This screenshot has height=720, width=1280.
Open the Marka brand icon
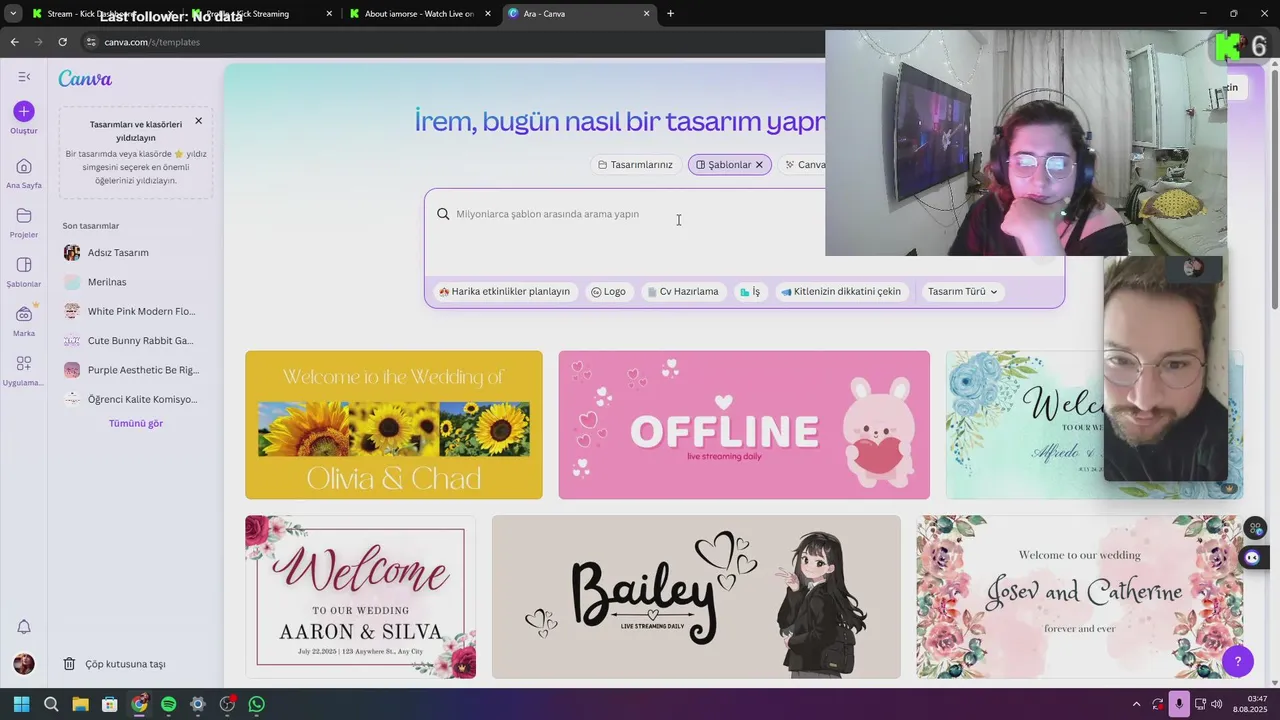coord(24,314)
